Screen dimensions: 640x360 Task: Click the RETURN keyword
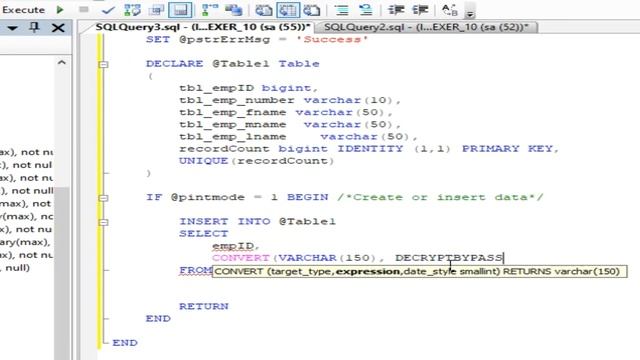pyautogui.click(x=203, y=307)
